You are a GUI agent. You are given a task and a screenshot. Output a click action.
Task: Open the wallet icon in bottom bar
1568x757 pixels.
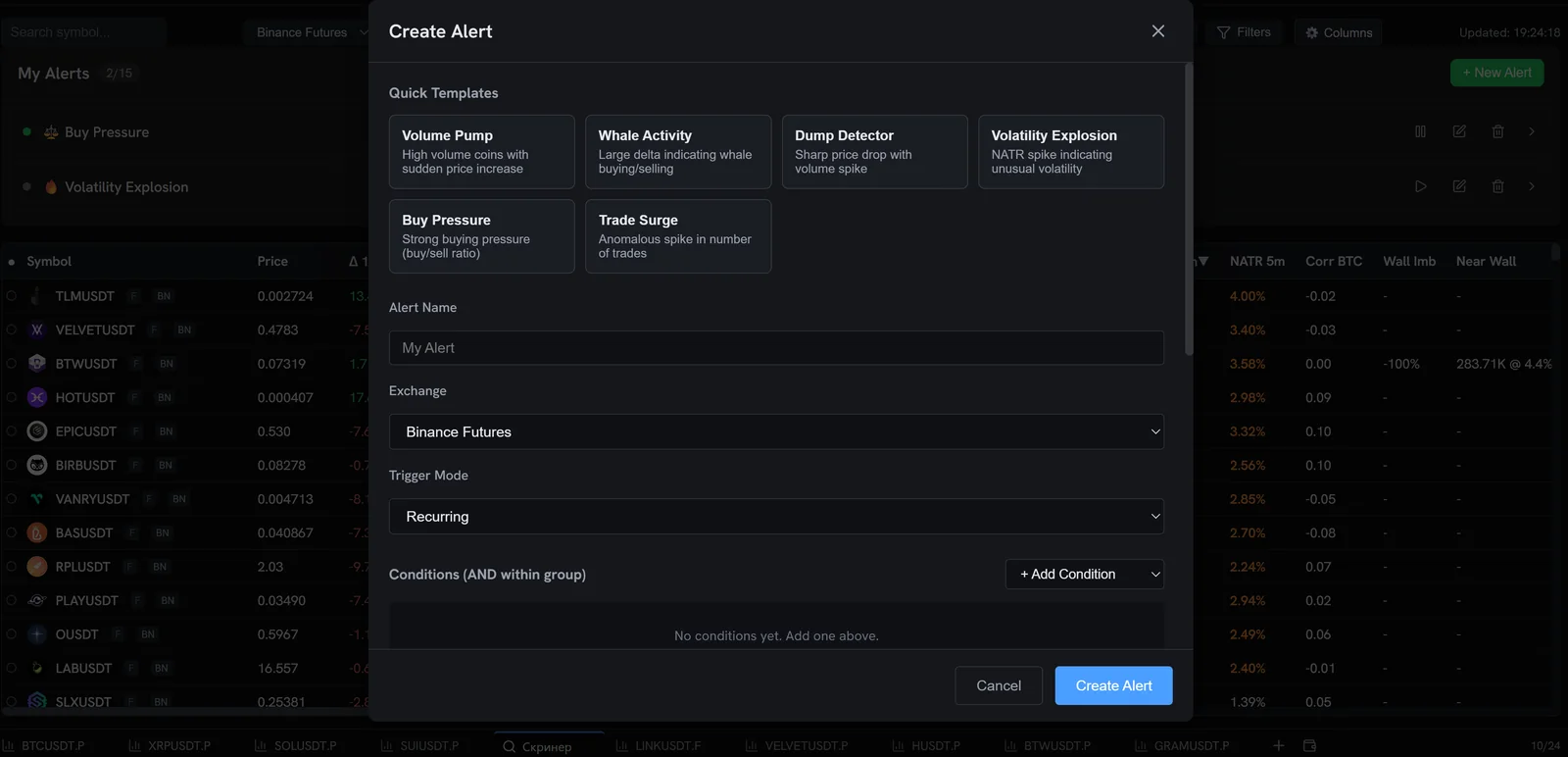tap(1309, 746)
